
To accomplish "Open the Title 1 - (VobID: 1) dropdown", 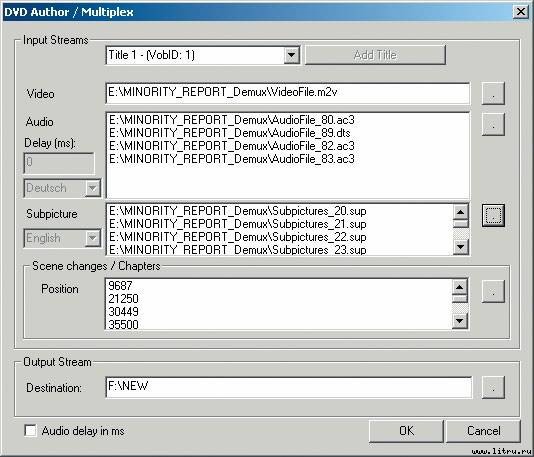I will 292,55.
